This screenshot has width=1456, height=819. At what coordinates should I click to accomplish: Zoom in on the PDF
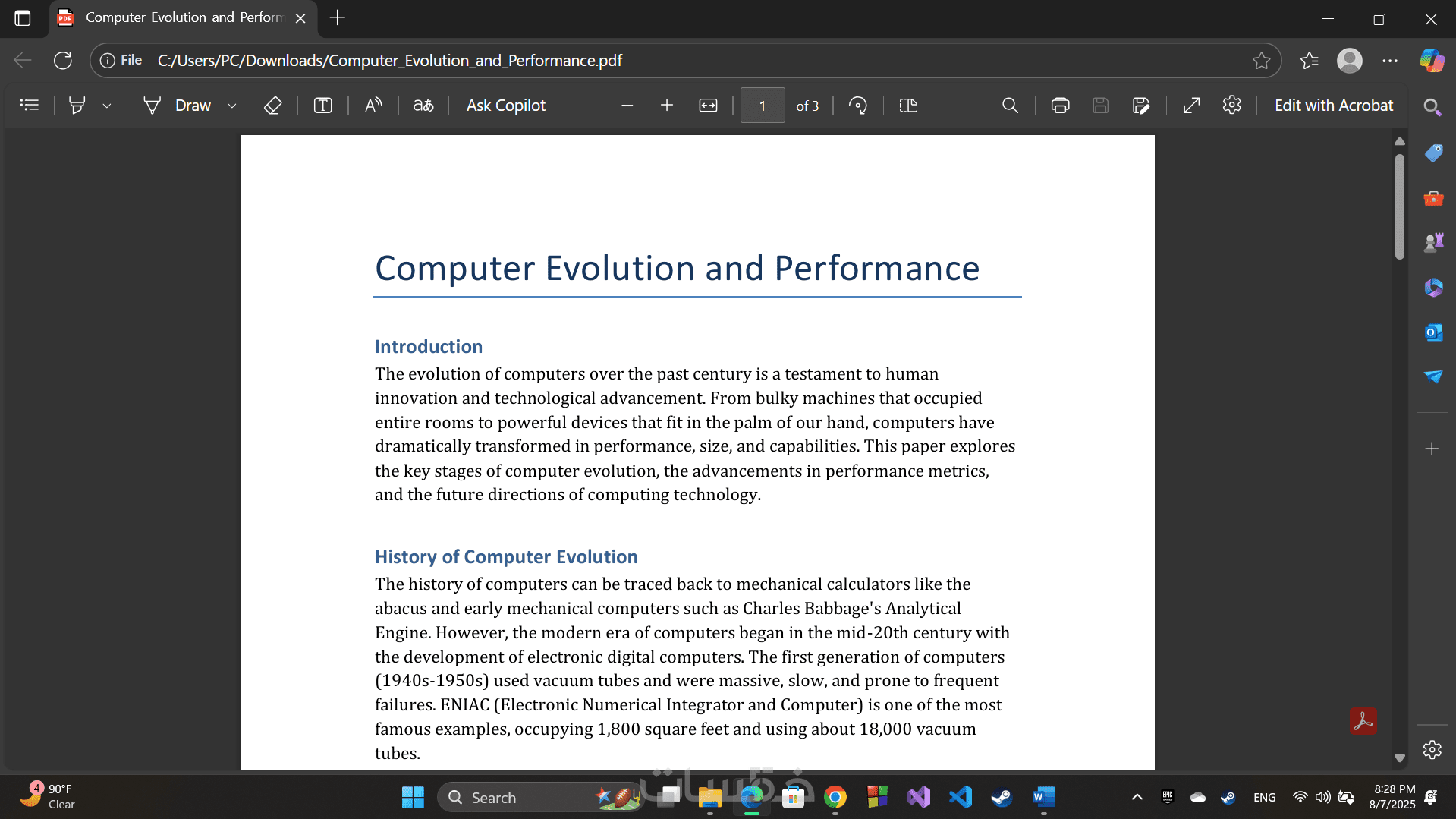coord(667,106)
